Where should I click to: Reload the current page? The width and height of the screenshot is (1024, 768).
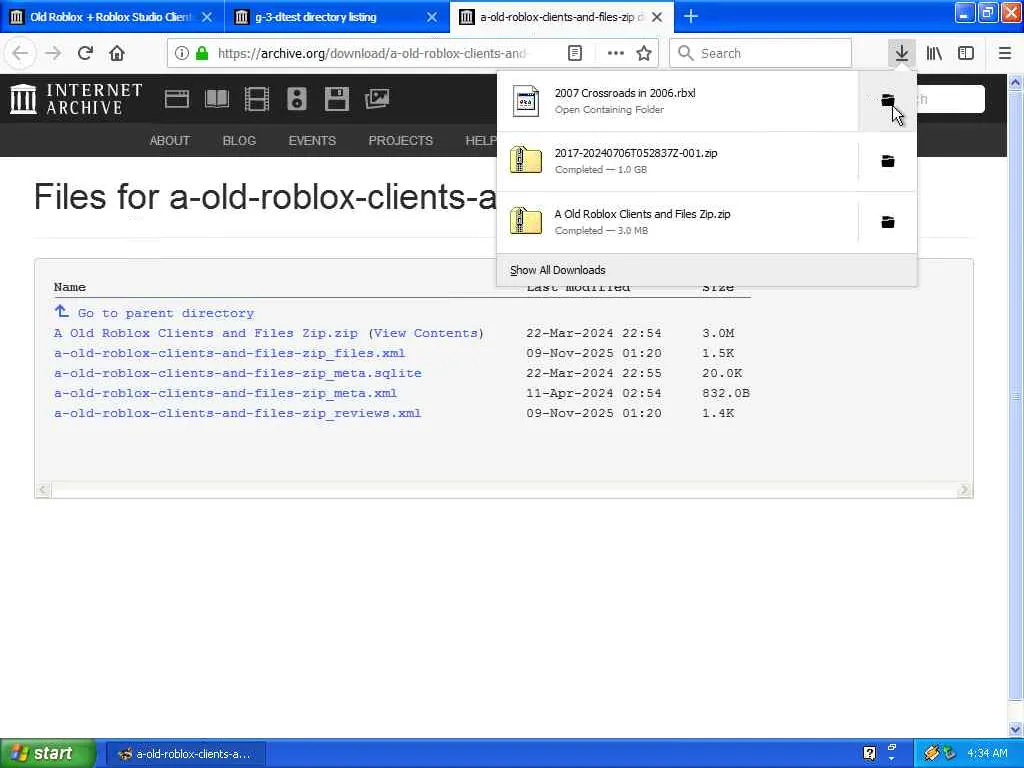(x=85, y=53)
